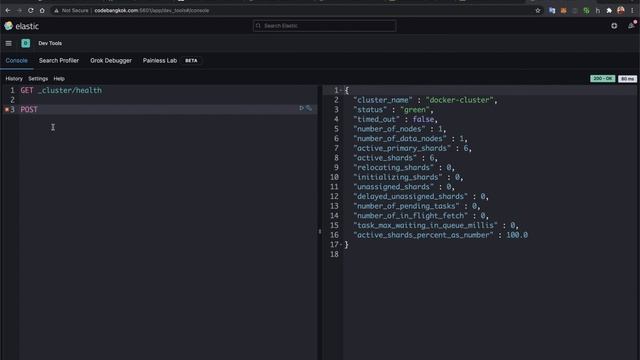
Task: Open the console Help
Action: 59,79
